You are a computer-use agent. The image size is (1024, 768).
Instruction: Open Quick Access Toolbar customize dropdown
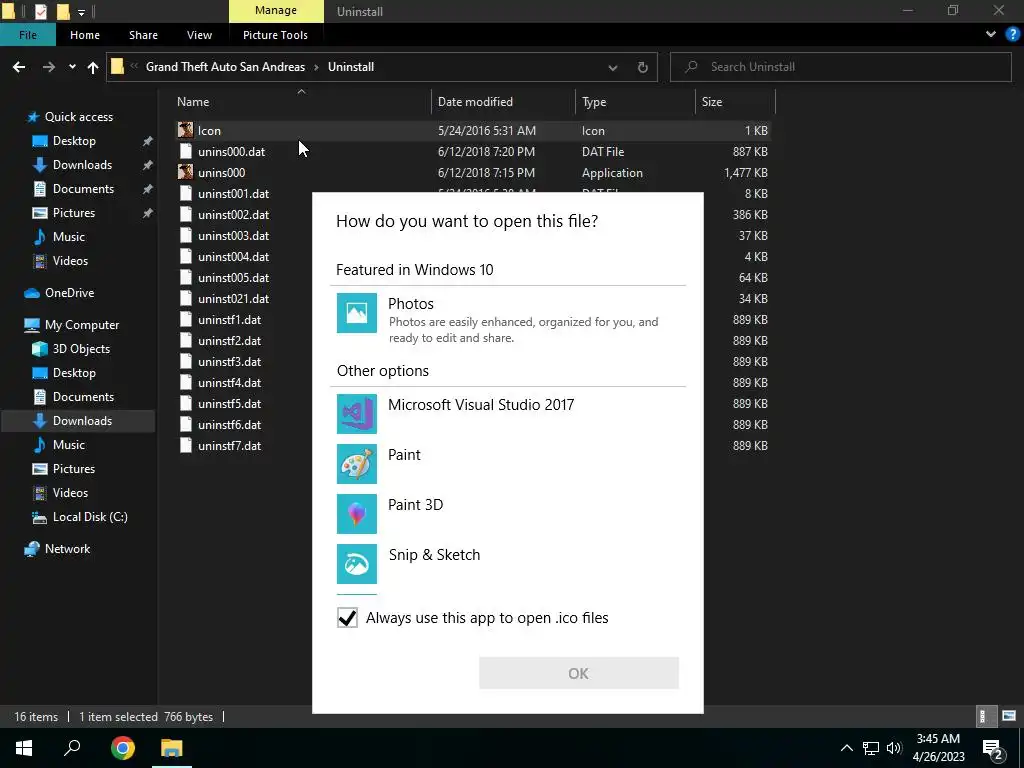coord(82,11)
